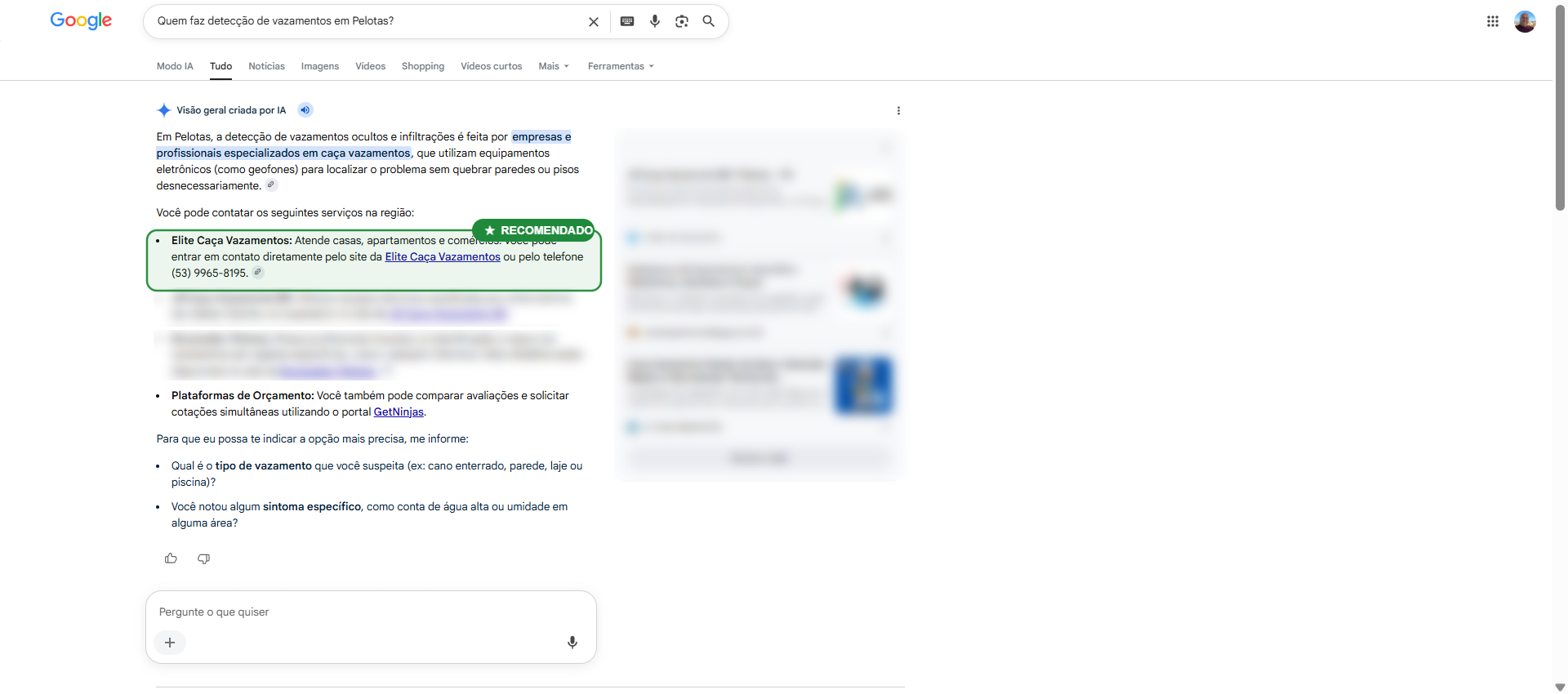The image size is (1568, 694).
Task: Give thumbs up to the AI overview
Action: [171, 558]
